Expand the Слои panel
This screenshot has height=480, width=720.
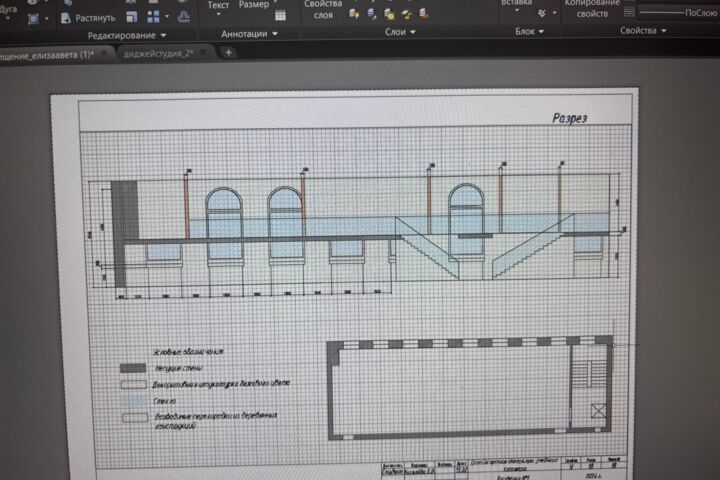(400, 32)
